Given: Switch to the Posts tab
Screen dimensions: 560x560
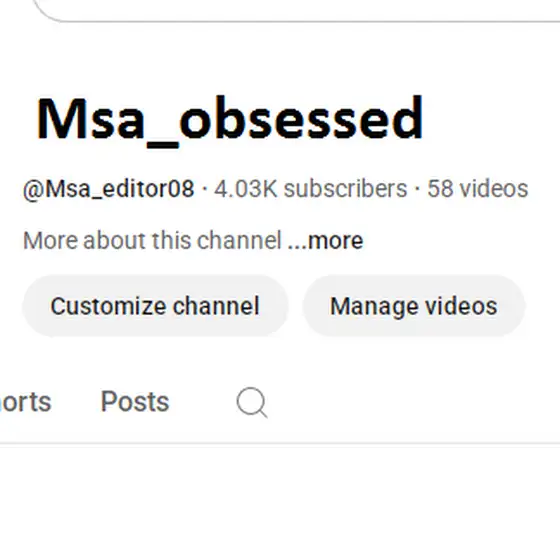Looking at the screenshot, I should (x=135, y=401).
